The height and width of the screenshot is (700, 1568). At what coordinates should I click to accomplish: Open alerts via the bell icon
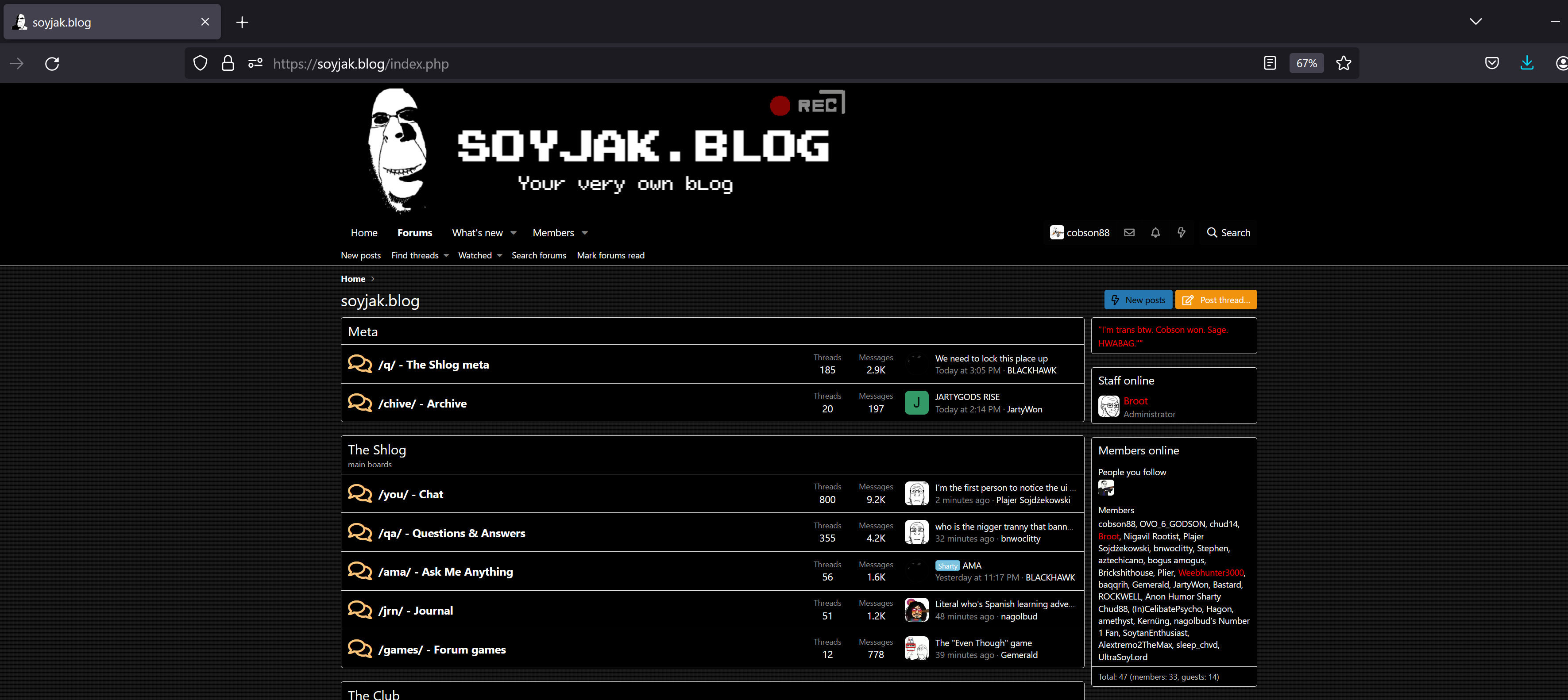pos(1155,232)
